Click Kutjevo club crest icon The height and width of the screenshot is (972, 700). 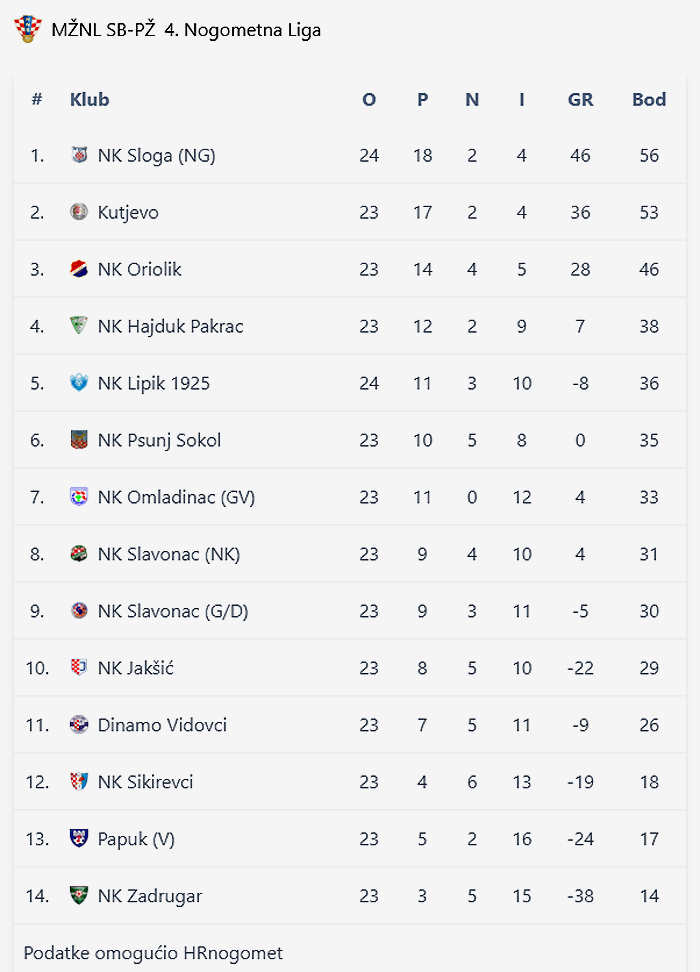79,212
